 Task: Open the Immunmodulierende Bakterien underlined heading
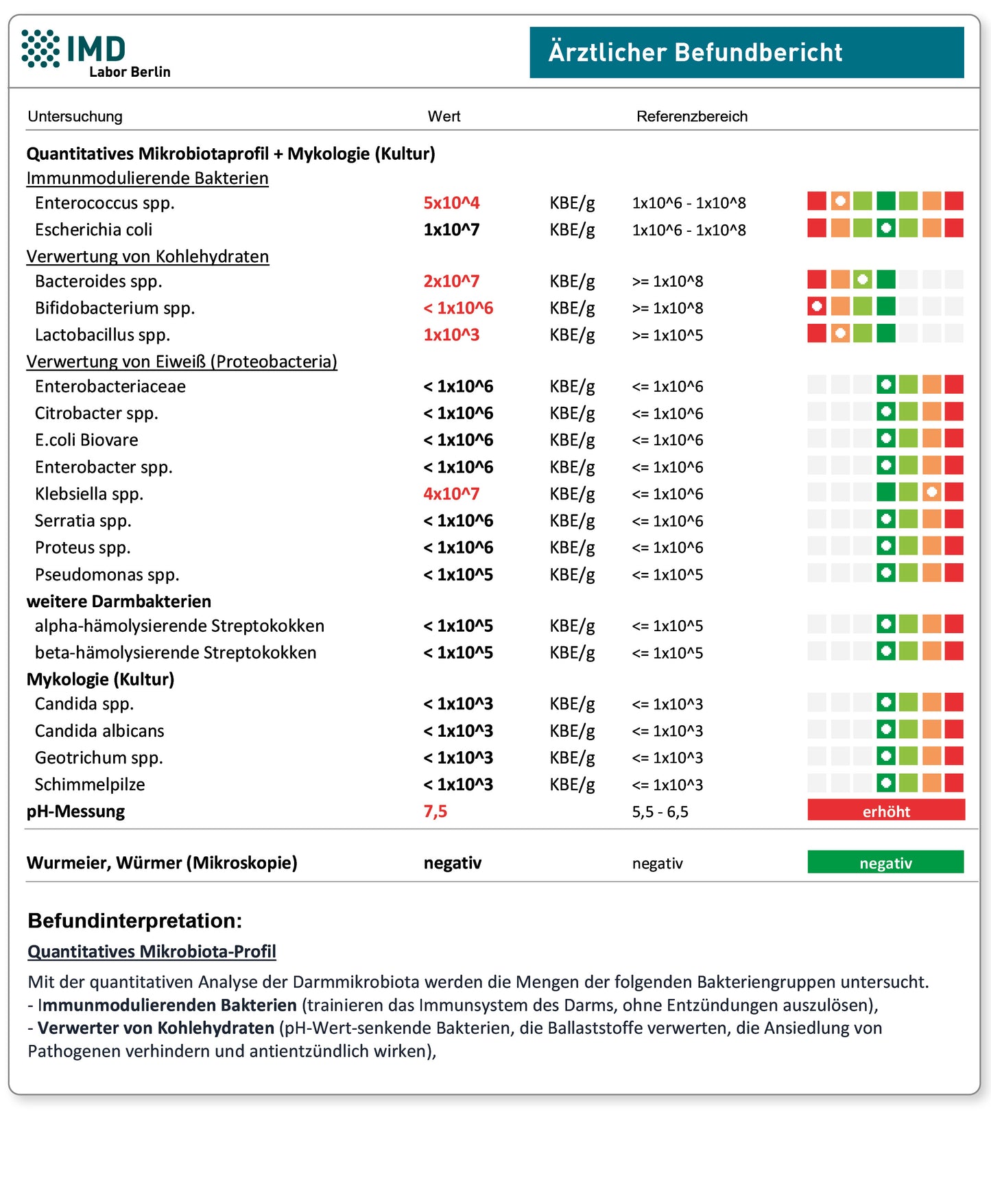pyautogui.click(x=147, y=178)
